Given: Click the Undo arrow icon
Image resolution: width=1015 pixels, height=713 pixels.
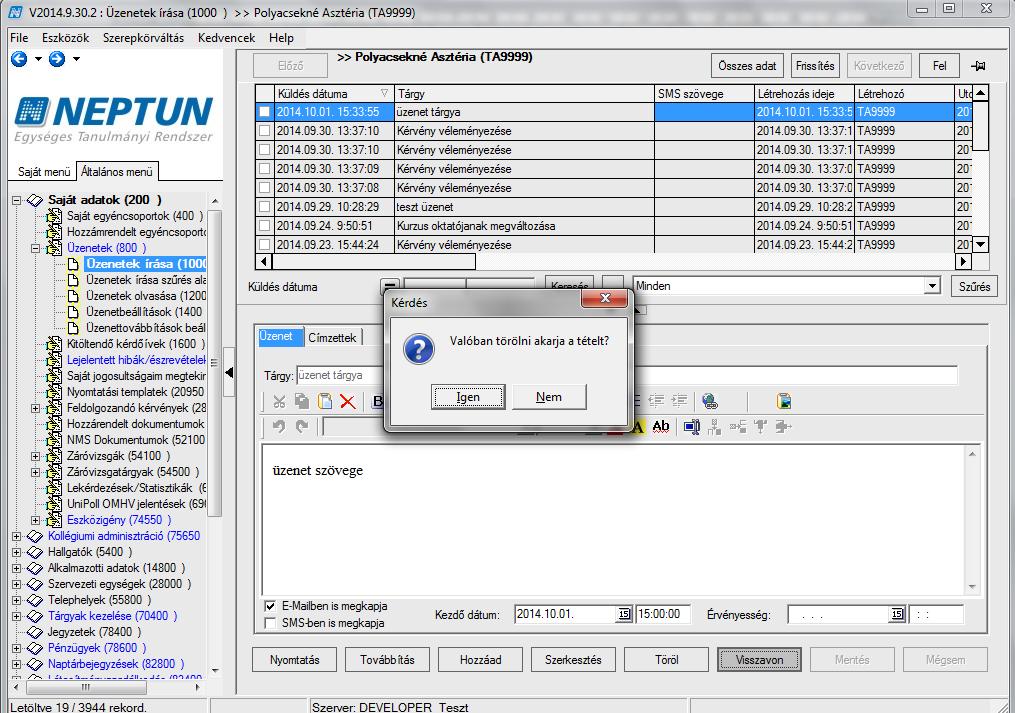Looking at the screenshot, I should (x=279, y=426).
